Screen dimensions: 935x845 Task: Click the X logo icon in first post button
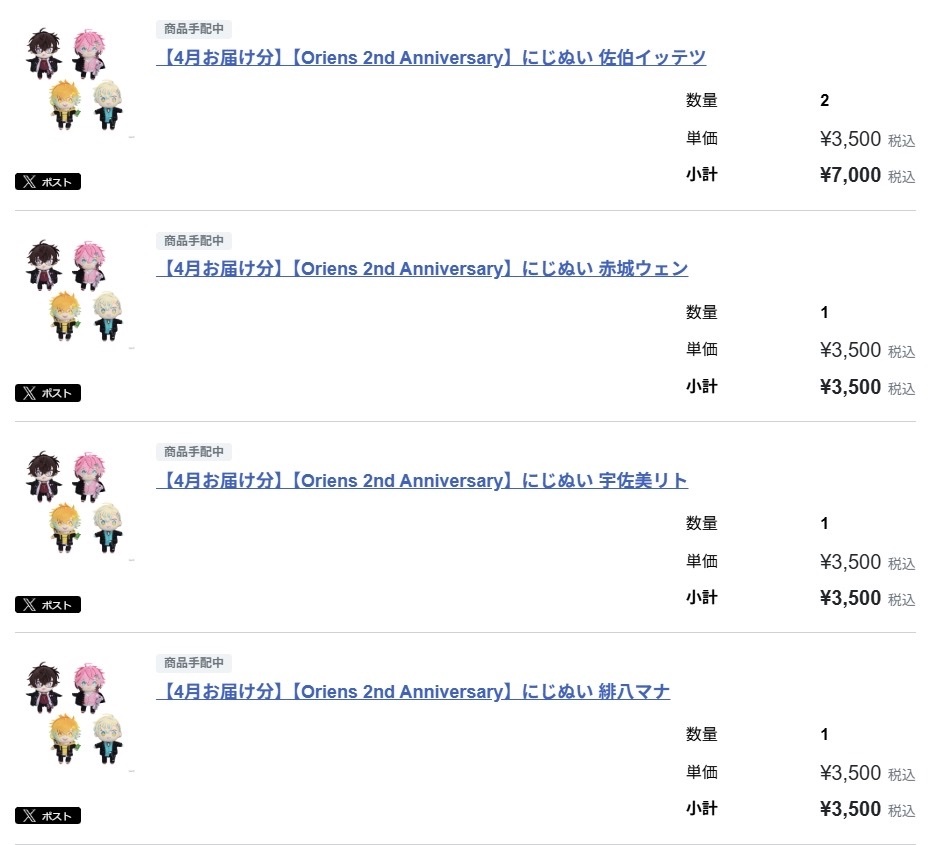click(29, 182)
